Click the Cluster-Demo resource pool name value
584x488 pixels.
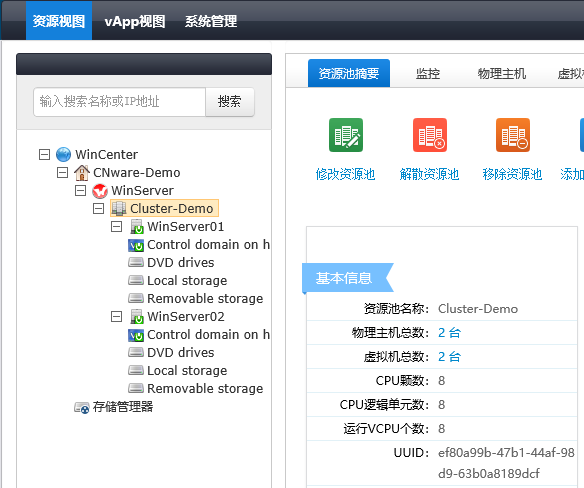(x=478, y=309)
